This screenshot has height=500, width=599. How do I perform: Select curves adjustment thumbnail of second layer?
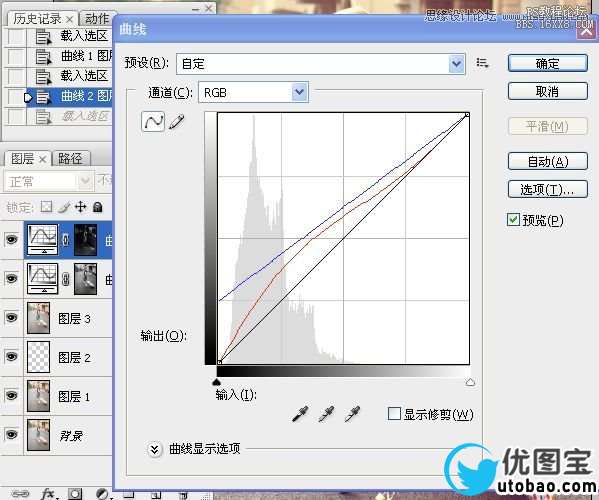click(42, 278)
